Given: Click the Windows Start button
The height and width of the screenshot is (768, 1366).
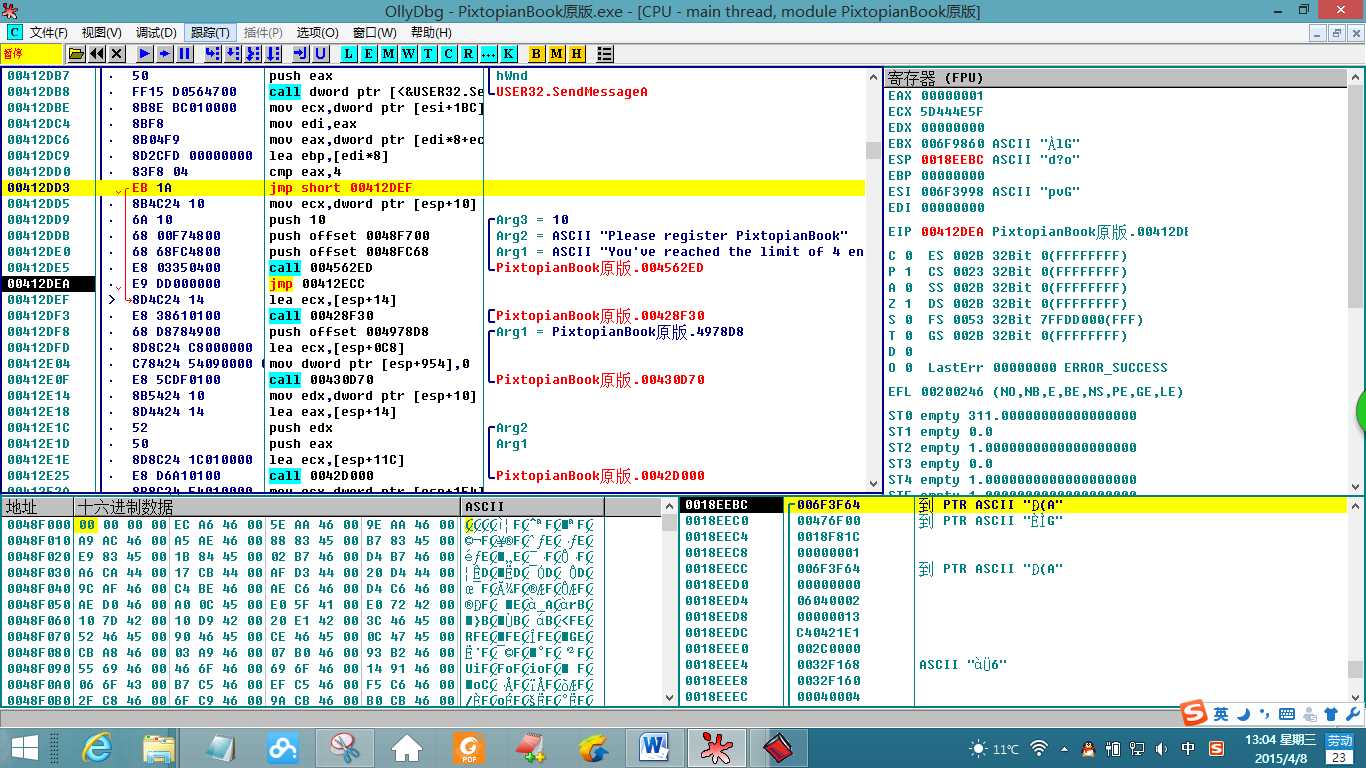Looking at the screenshot, I should pyautogui.click(x=25, y=747).
